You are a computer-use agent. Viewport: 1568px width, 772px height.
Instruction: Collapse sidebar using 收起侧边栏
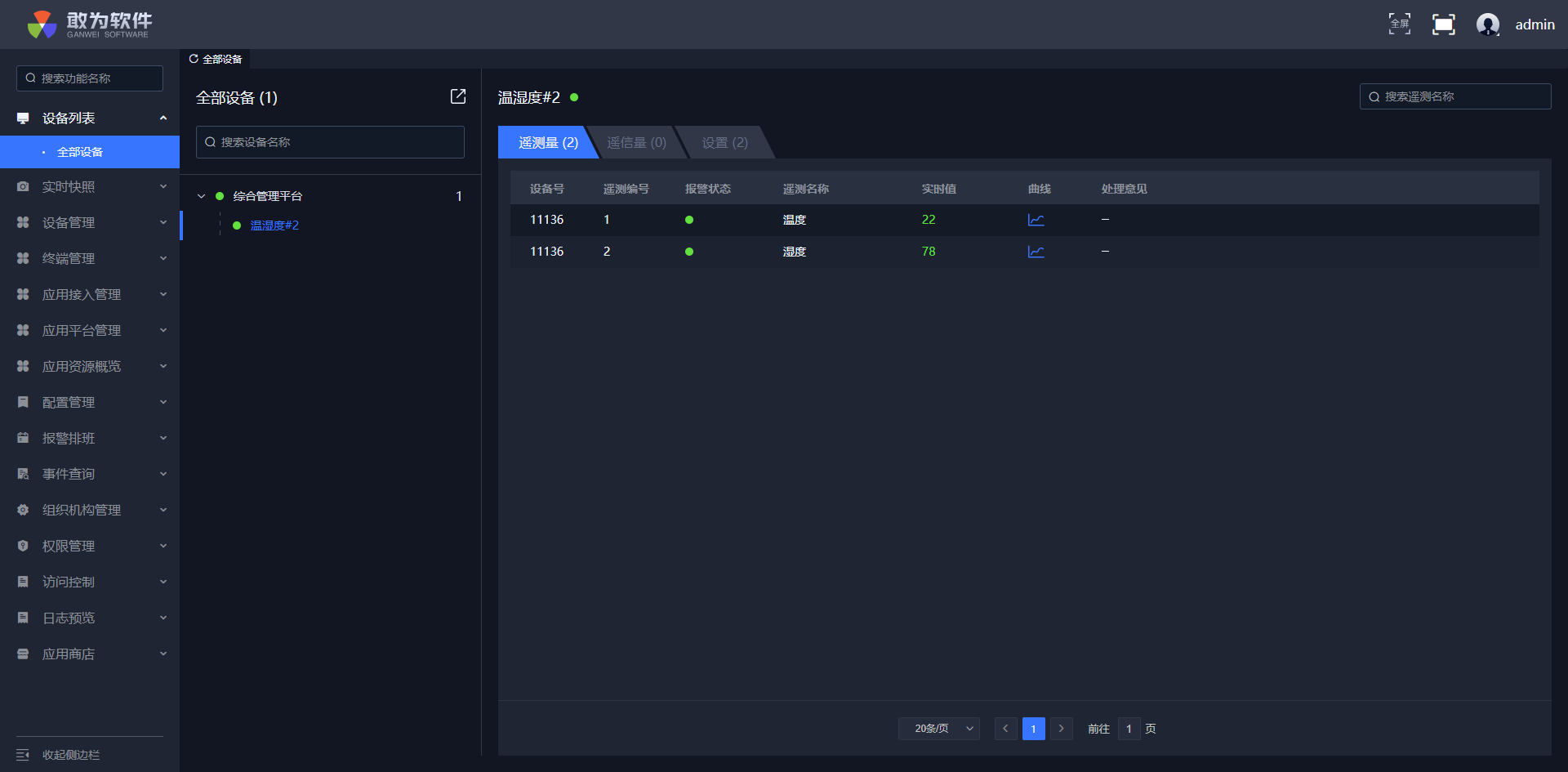(x=70, y=755)
